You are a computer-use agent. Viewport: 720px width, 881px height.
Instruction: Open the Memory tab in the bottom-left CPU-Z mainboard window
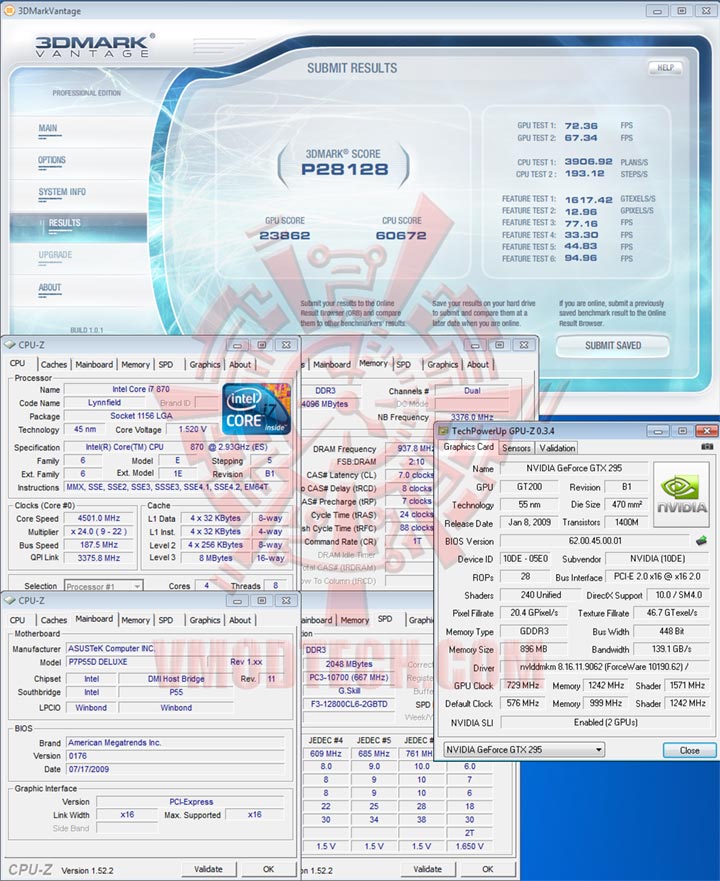[135, 620]
